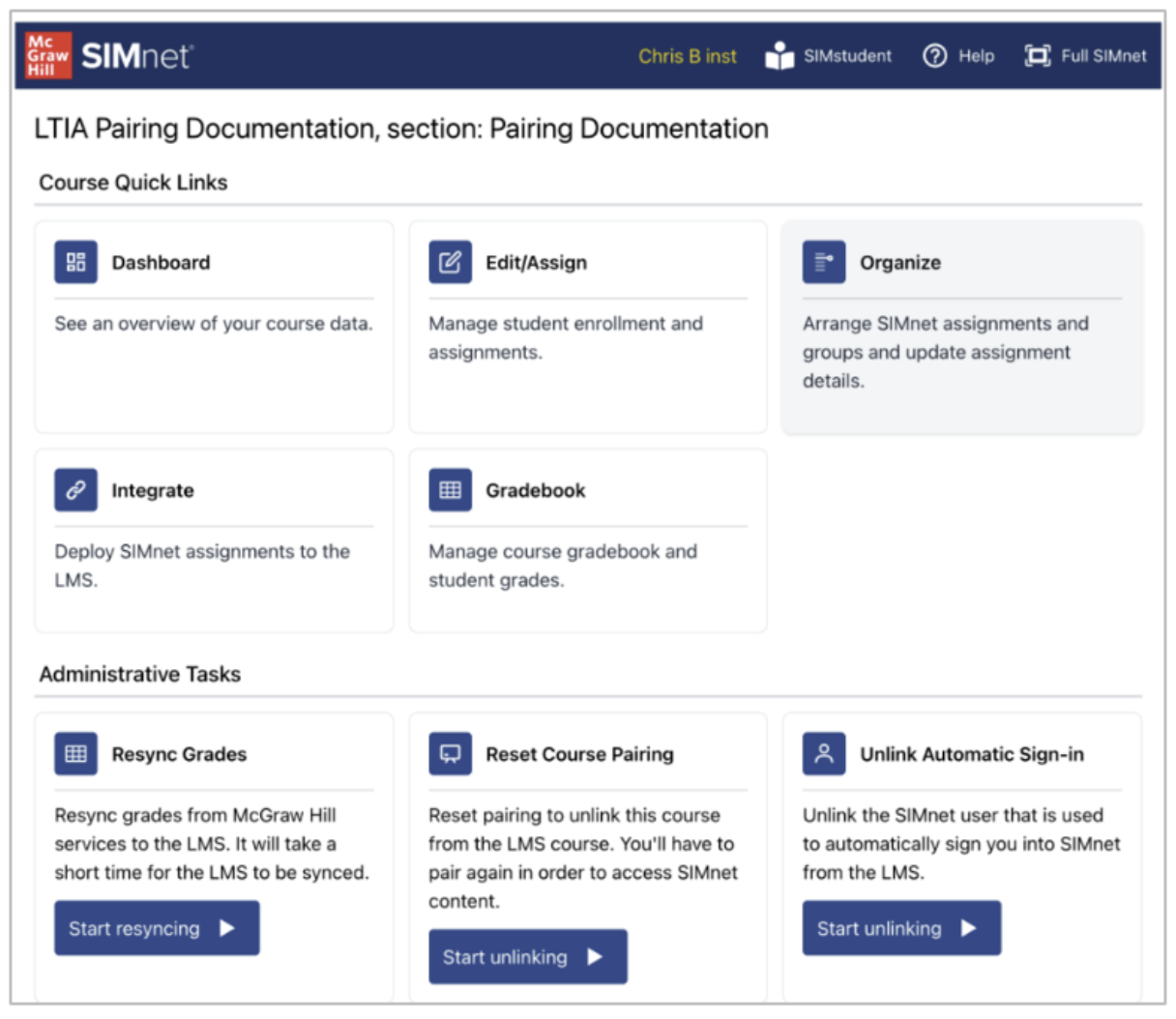
Task: Open the Organize card description text
Action: click(945, 352)
